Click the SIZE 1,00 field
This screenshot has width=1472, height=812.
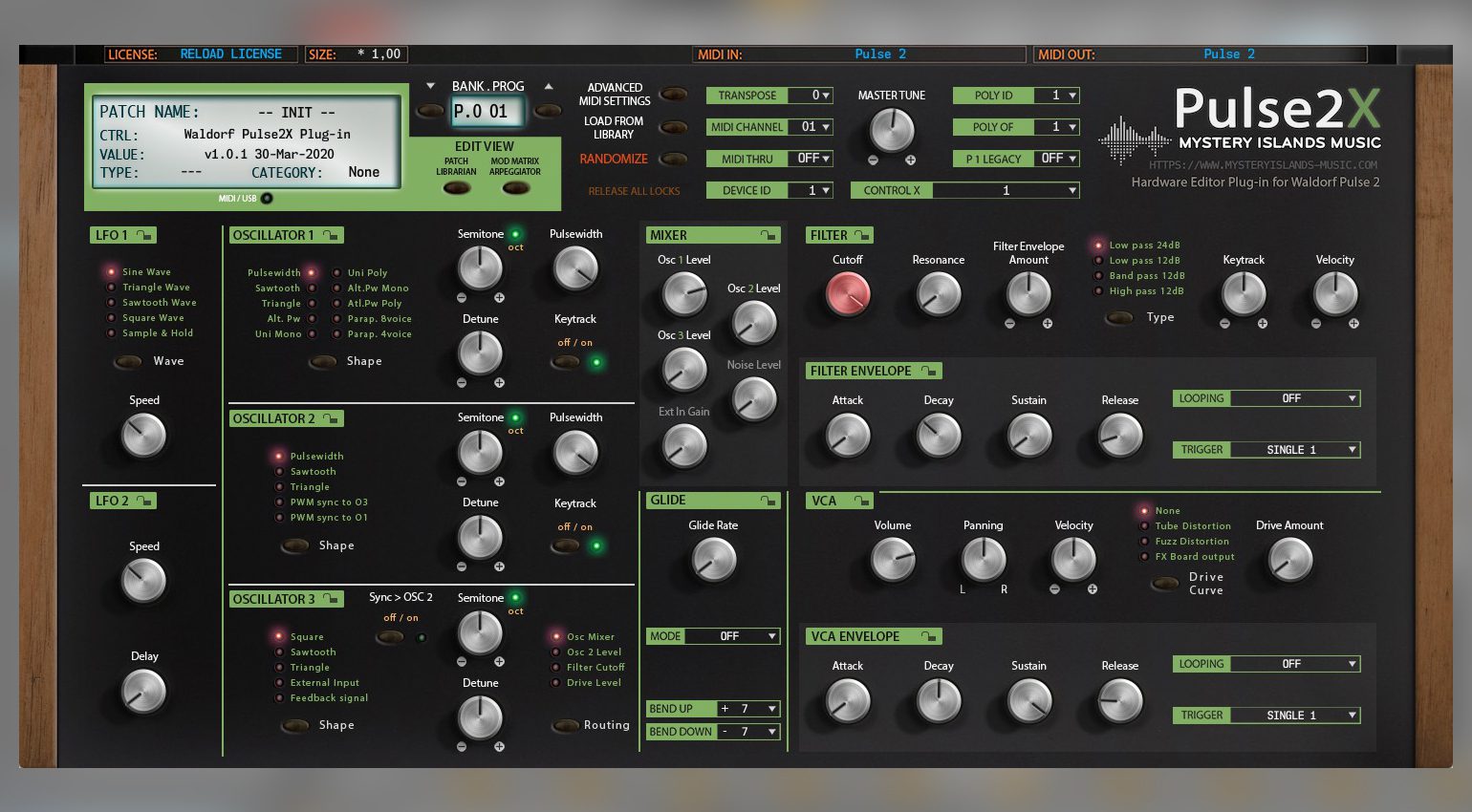[x=356, y=54]
